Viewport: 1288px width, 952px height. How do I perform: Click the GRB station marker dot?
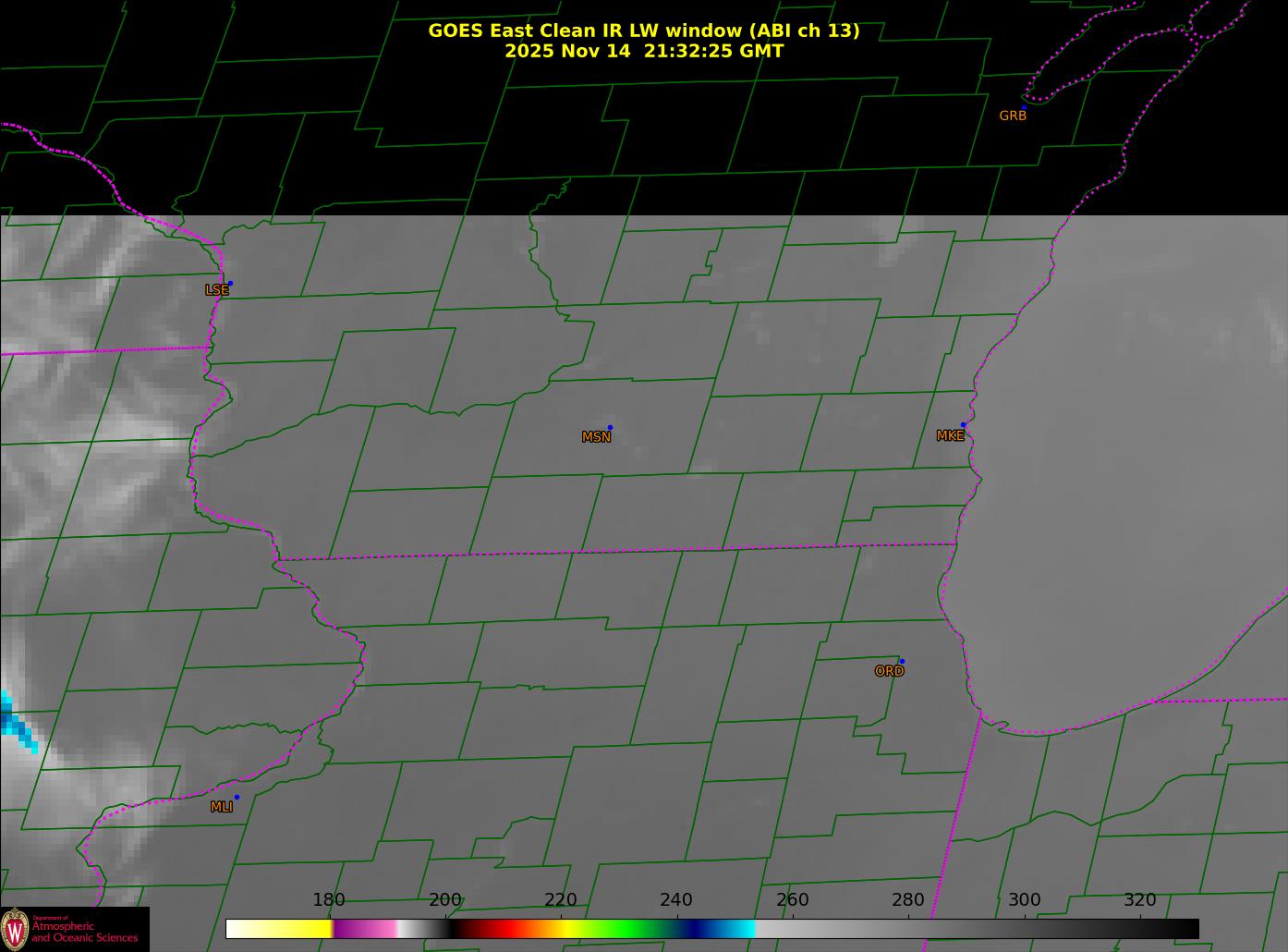[x=1024, y=108]
